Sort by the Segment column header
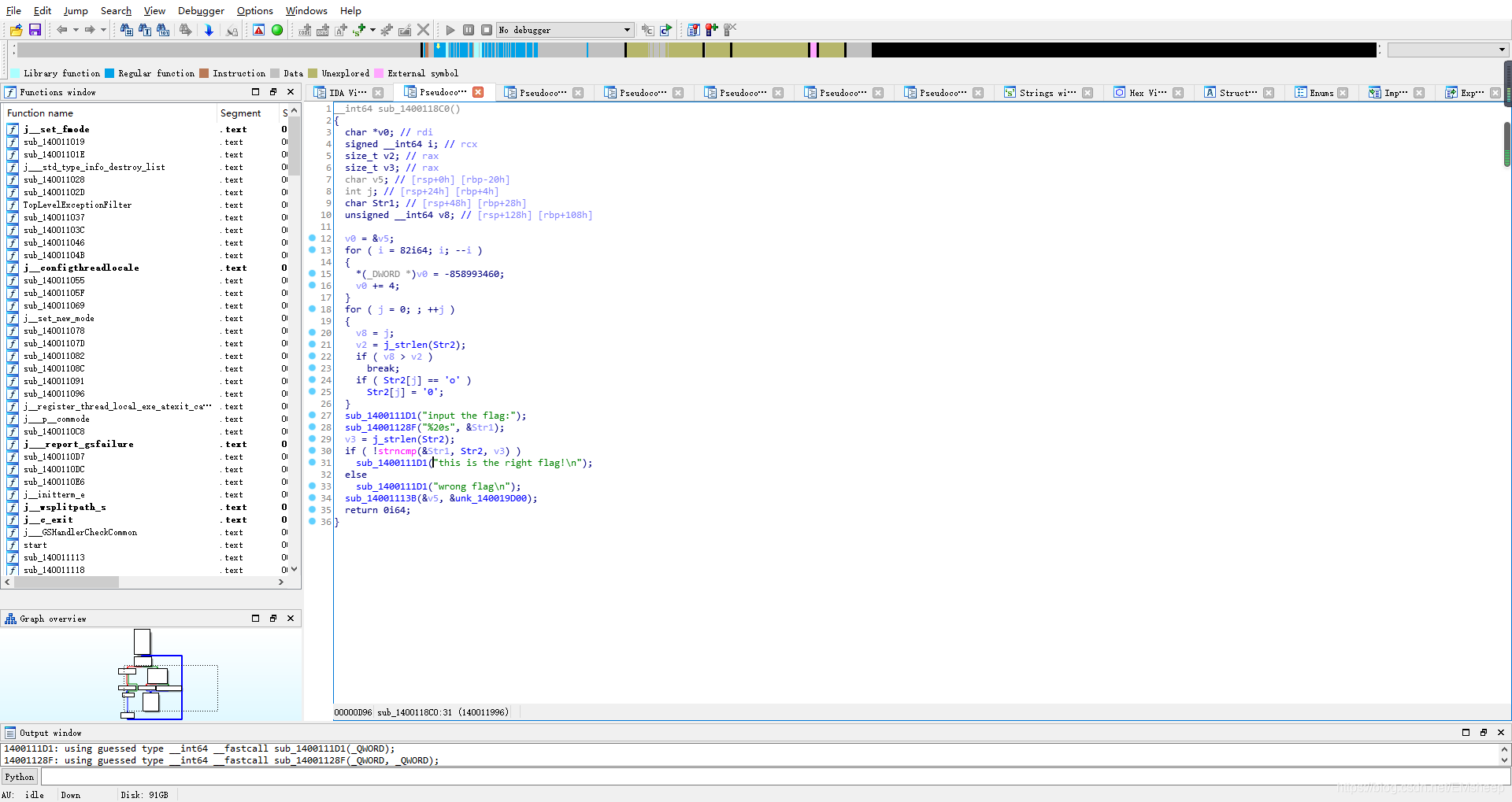This screenshot has width=1512, height=802. click(x=247, y=113)
